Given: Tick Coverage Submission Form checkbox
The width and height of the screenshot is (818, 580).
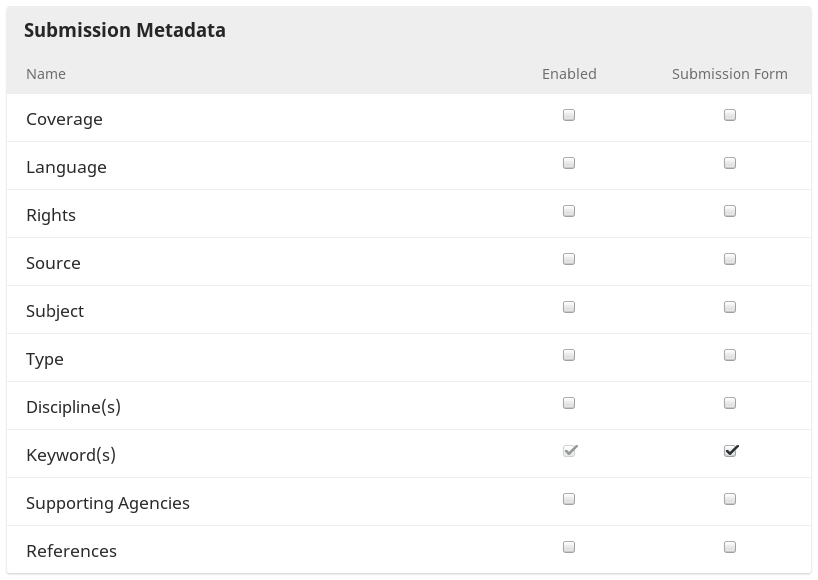Looking at the screenshot, I should [x=730, y=115].
